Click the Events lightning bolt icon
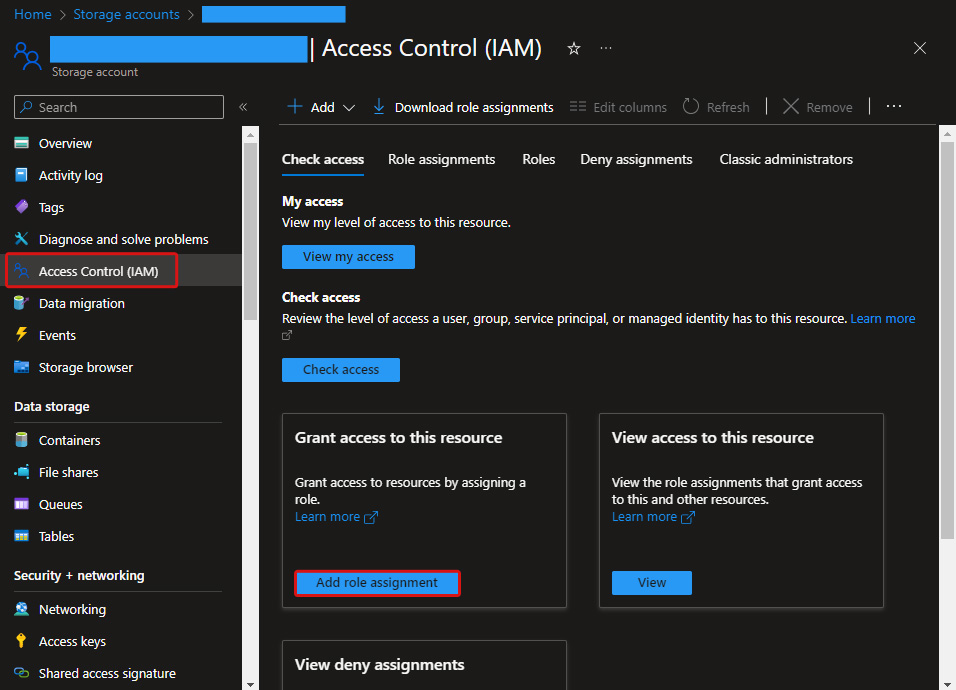Screen dimensions: 956x690 [21, 335]
